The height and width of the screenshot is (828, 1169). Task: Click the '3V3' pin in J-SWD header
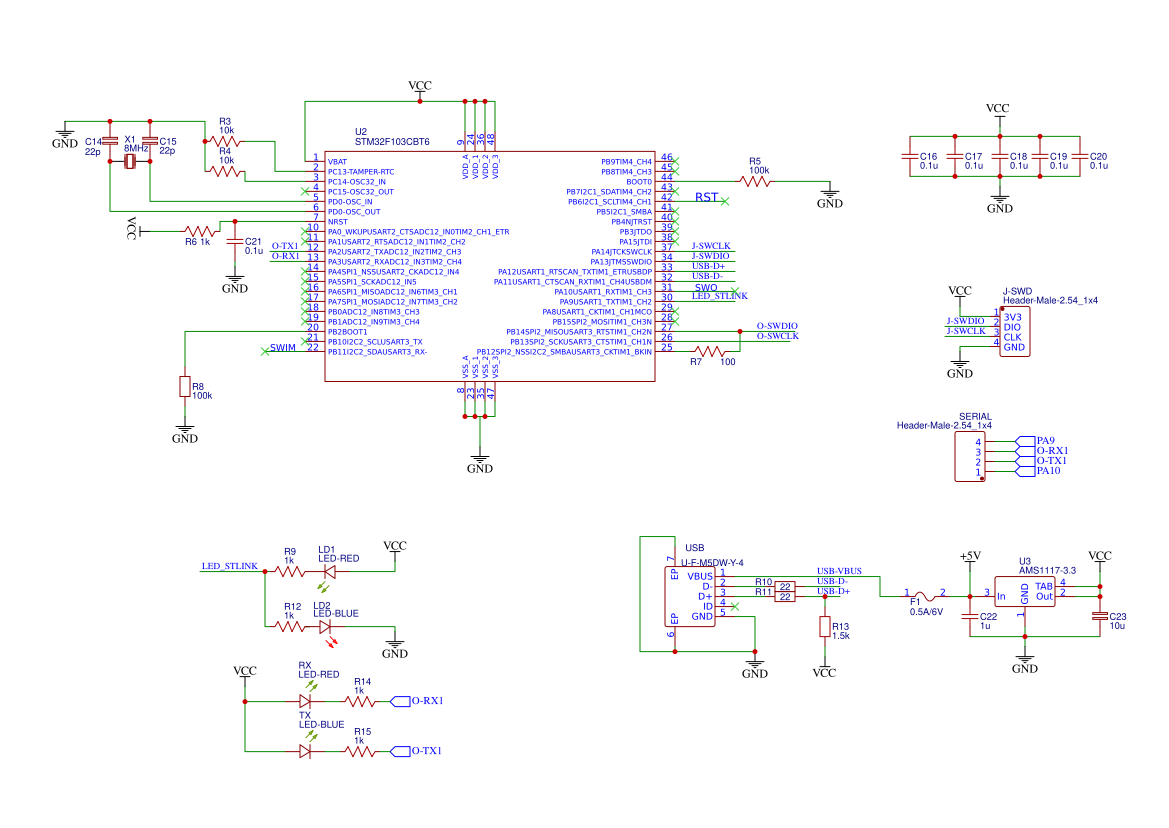1012,317
